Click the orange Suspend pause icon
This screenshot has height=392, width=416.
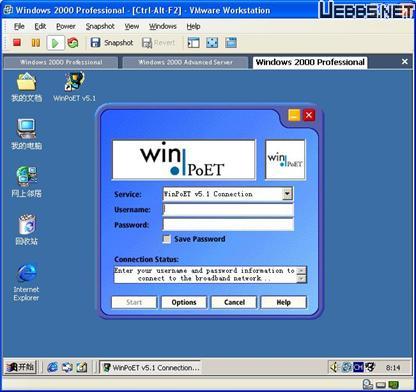click(x=36, y=43)
